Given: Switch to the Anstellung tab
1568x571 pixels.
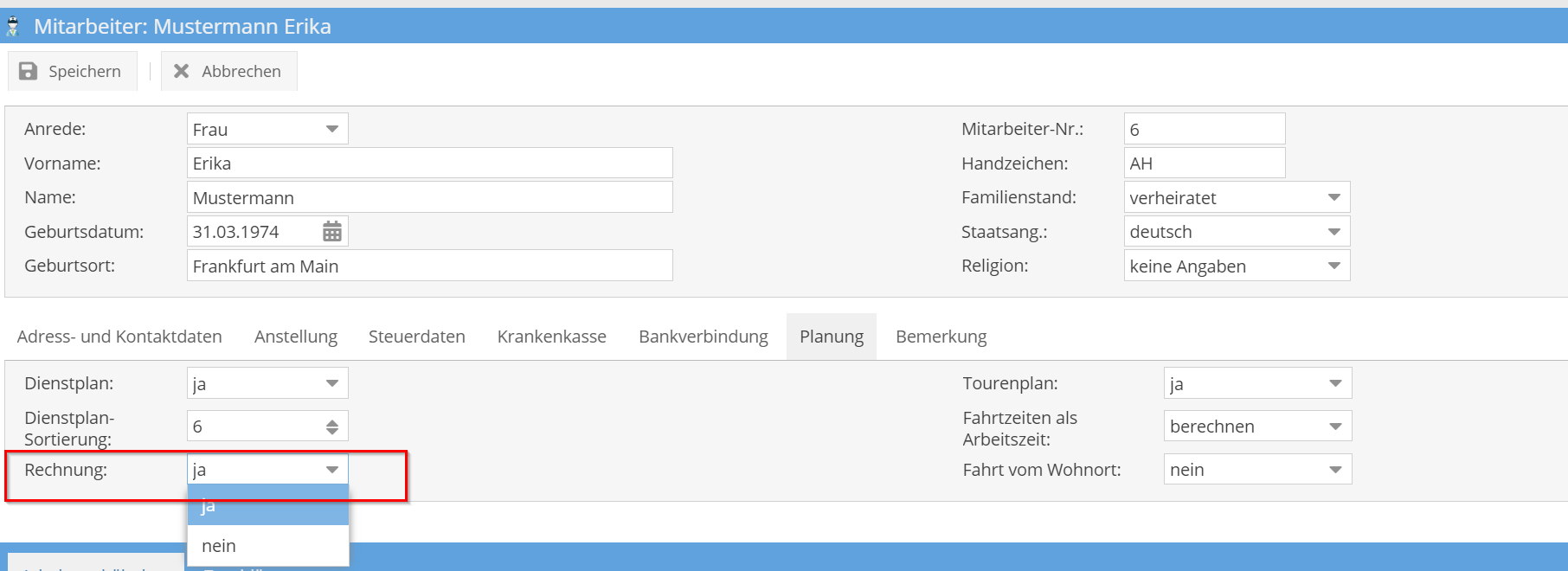Looking at the screenshot, I should click(x=296, y=337).
